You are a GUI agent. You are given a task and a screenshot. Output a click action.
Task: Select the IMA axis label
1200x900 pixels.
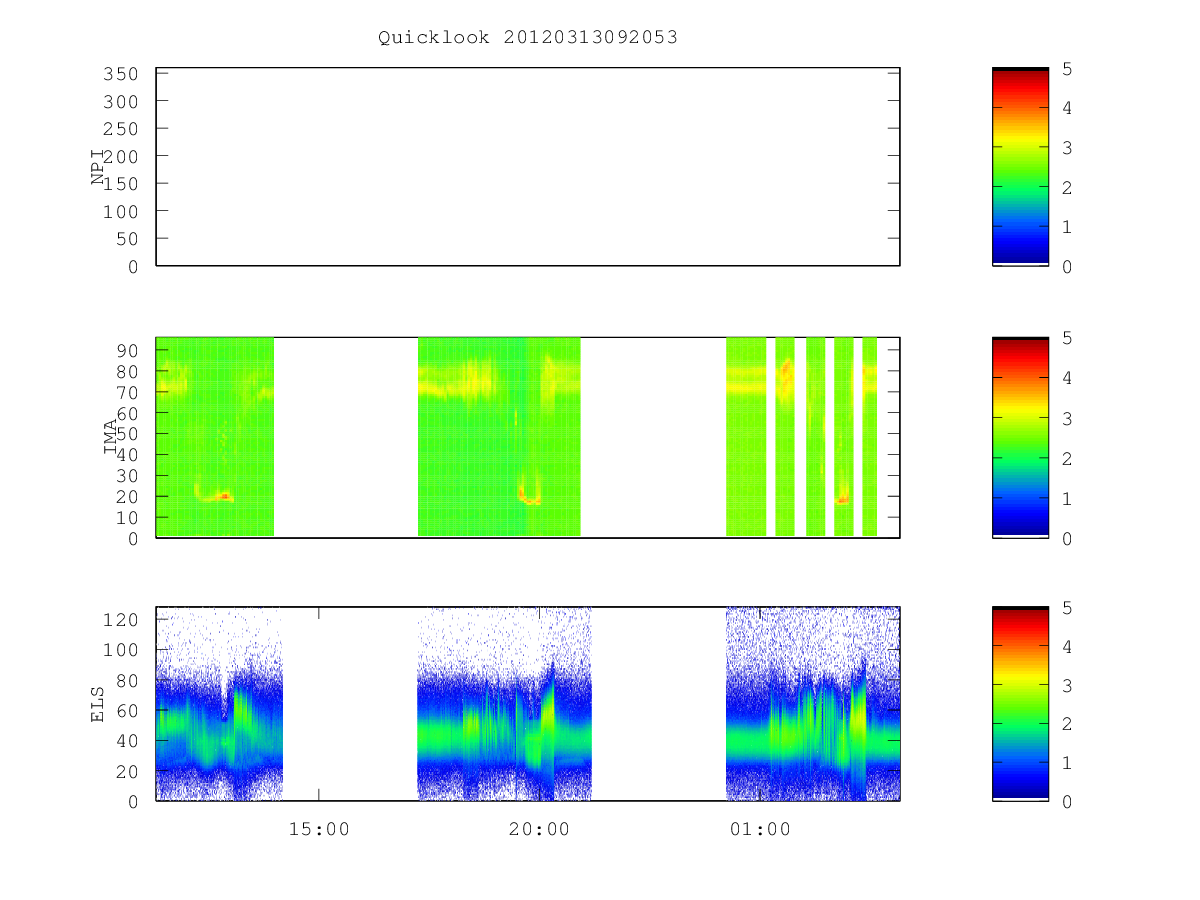pos(110,437)
